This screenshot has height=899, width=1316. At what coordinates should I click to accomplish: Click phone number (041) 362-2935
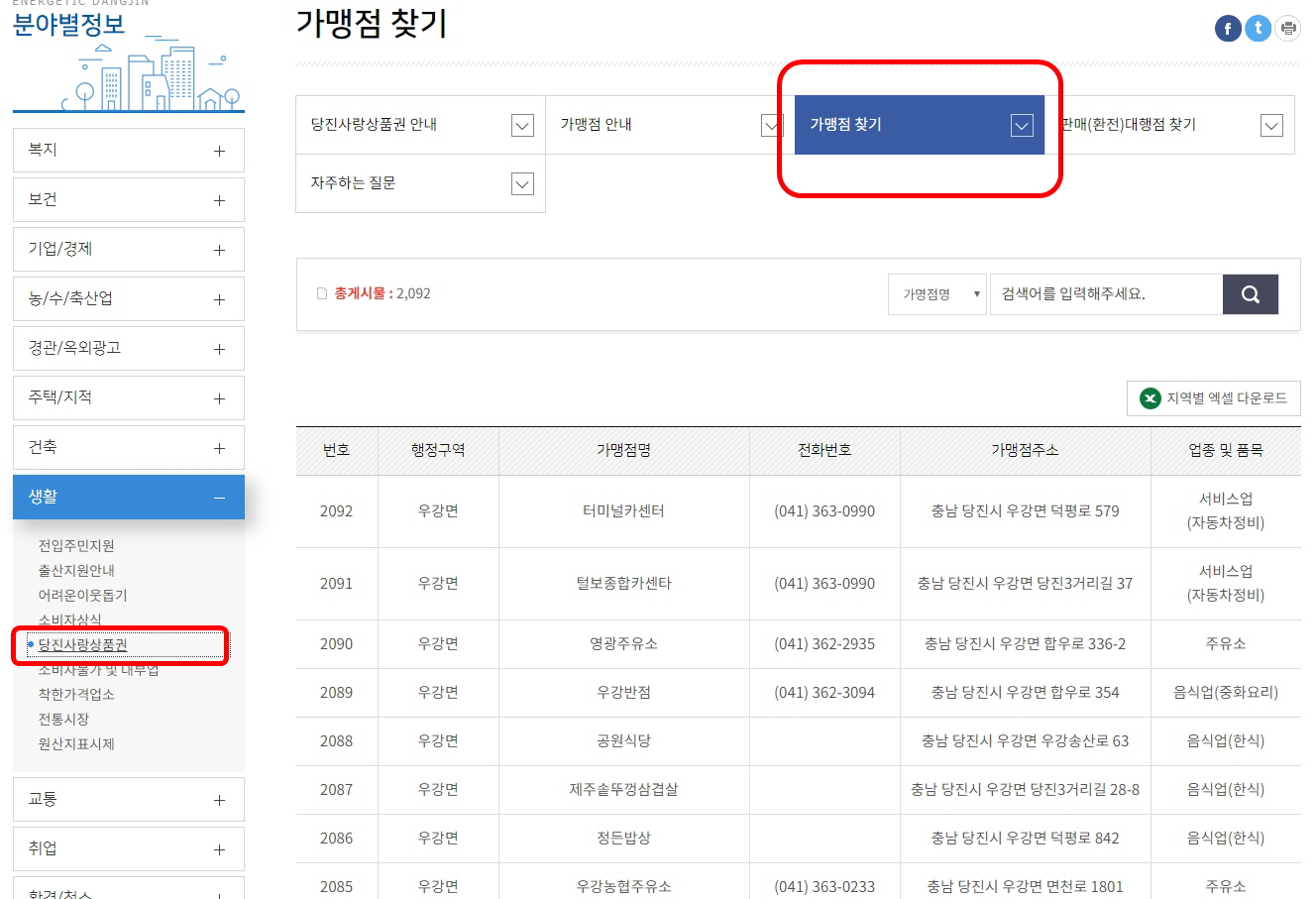tap(824, 644)
